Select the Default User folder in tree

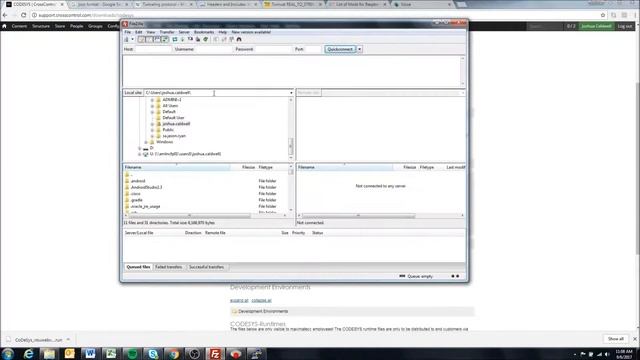coord(173,118)
